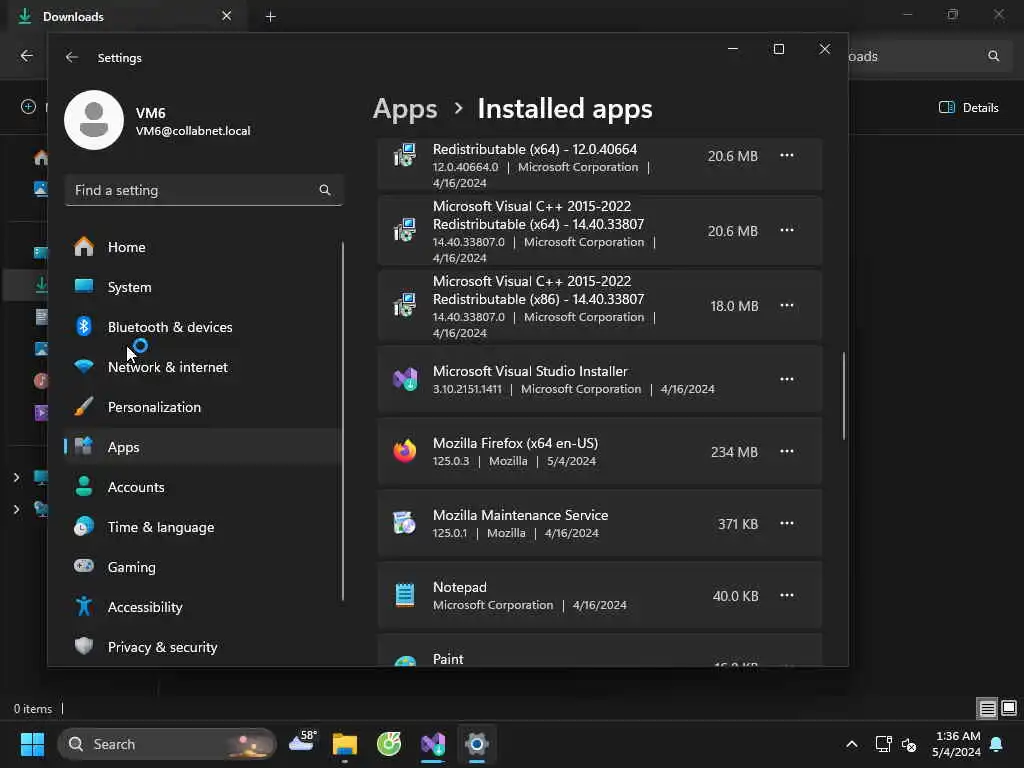The image size is (1024, 768).
Task: Open the network status tray icon
Action: pos(883,744)
